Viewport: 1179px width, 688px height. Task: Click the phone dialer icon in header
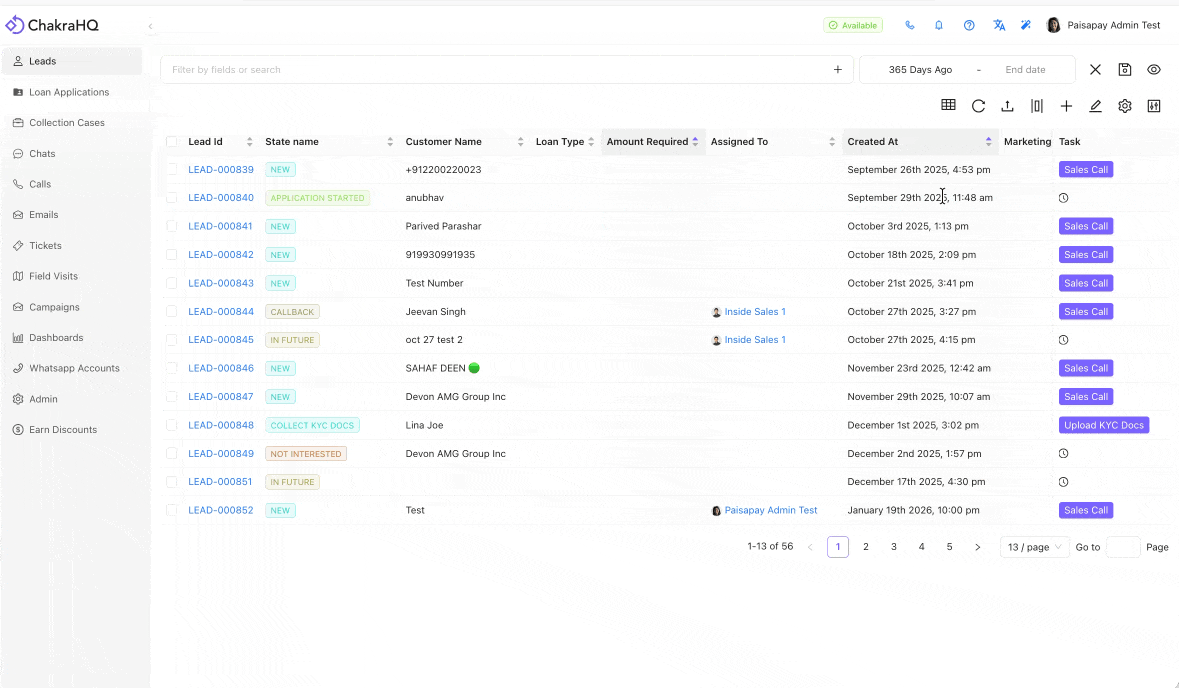pyautogui.click(x=910, y=25)
